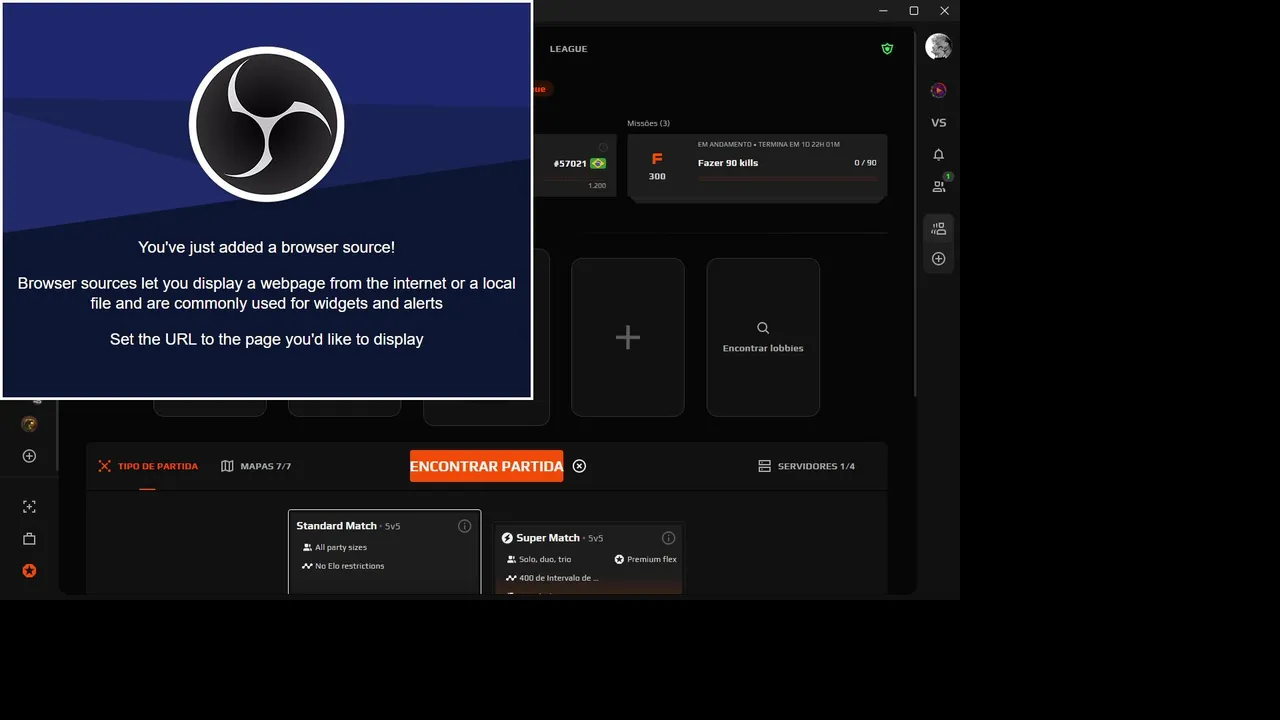Open the MAPAS 7/7 tab
The width and height of the screenshot is (1280, 720).
(x=256, y=466)
